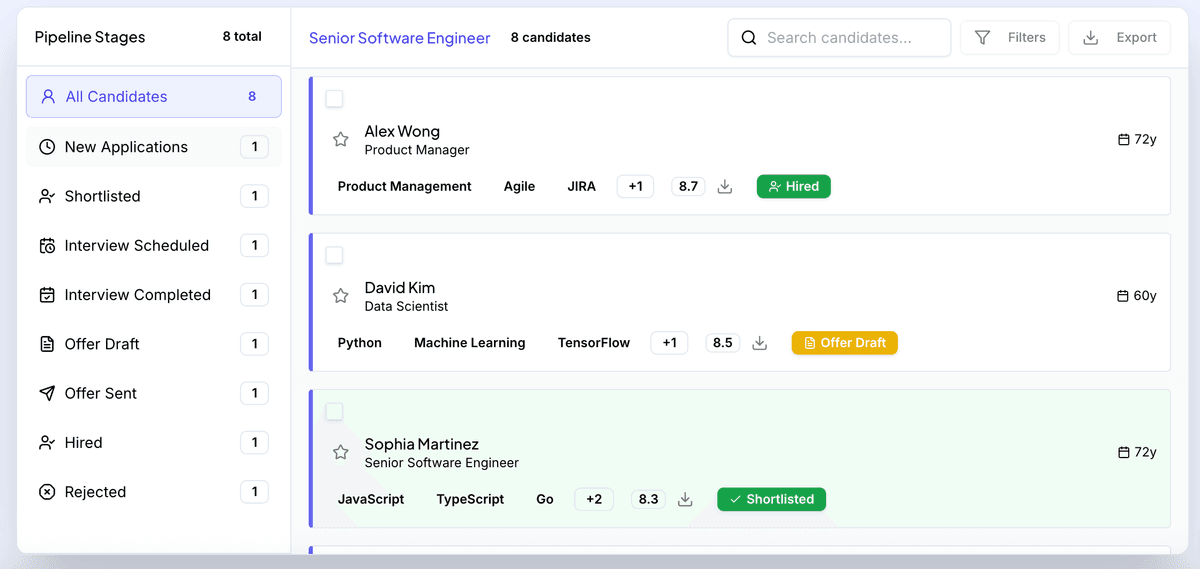Check the Sophia Martinez candidate box
The image size is (1200, 569).
pos(334,412)
